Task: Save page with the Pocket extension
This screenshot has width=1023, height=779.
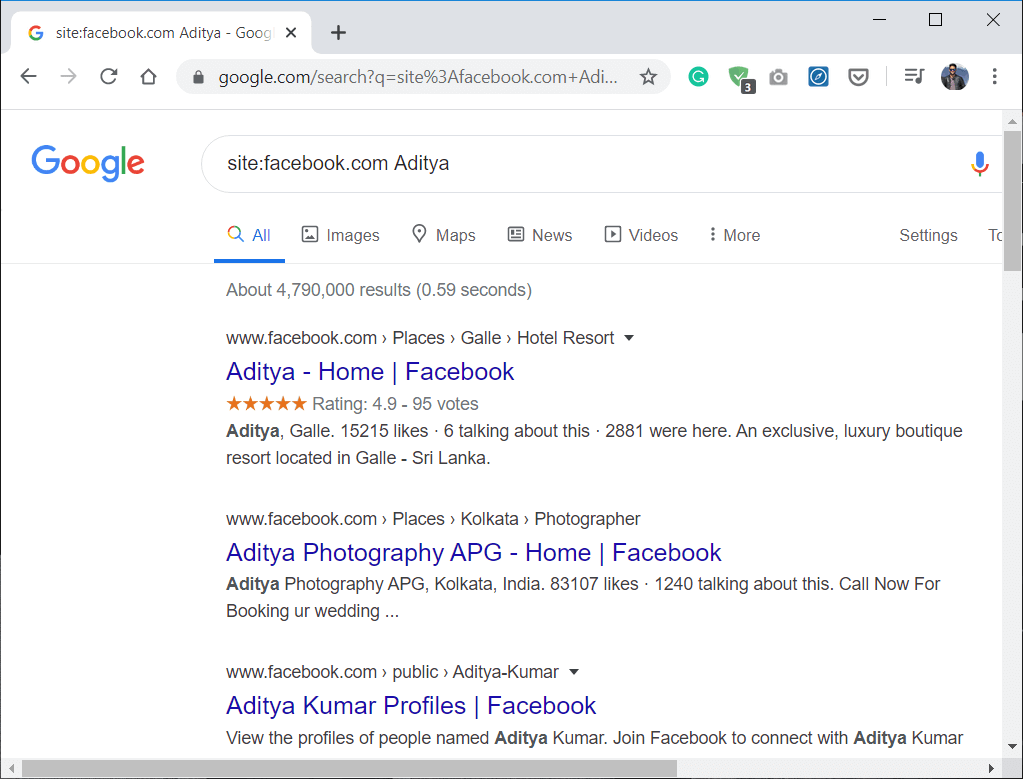Action: tap(858, 76)
